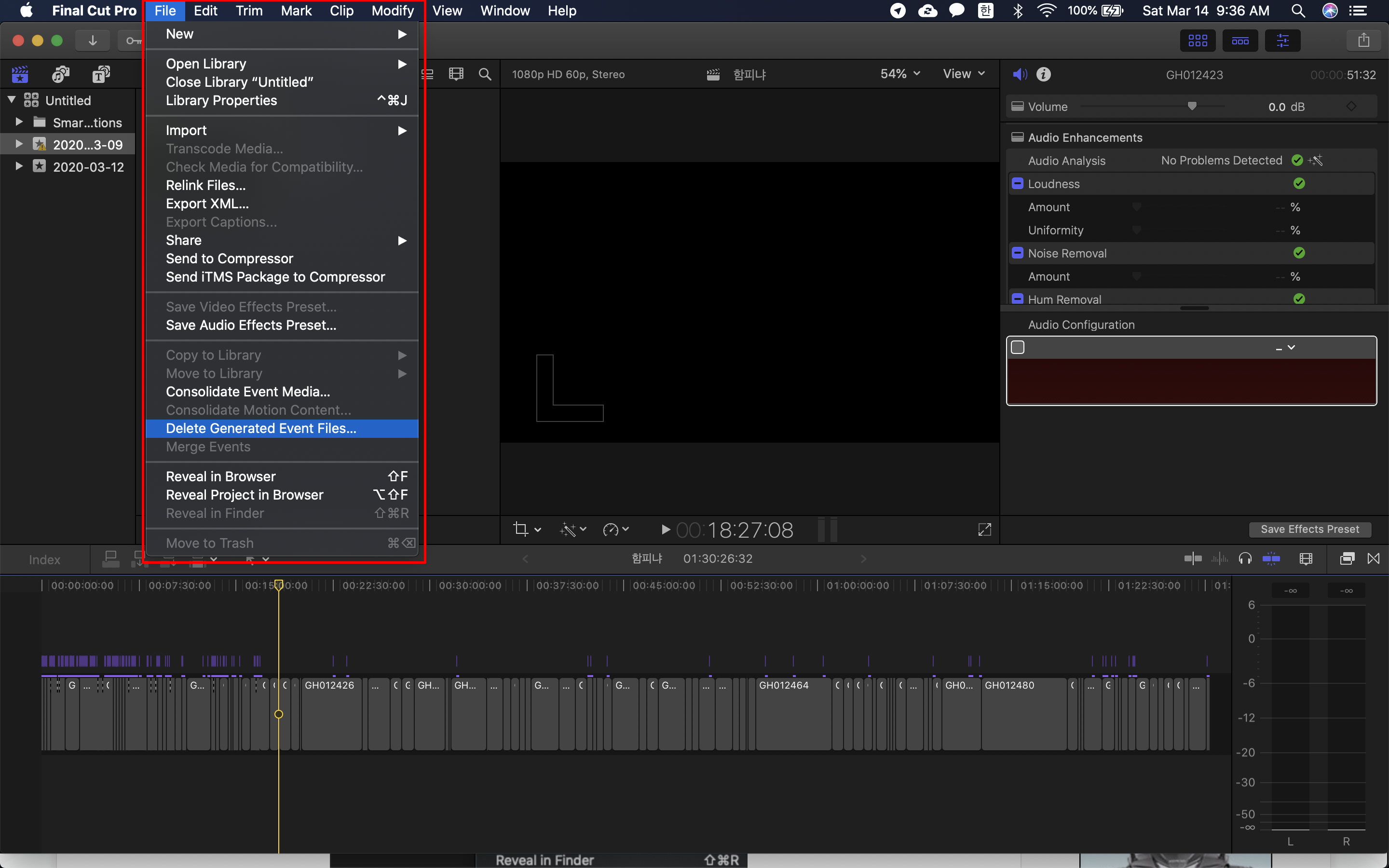
Task: Disable the Noise Removal checkbox
Action: pos(1018,253)
